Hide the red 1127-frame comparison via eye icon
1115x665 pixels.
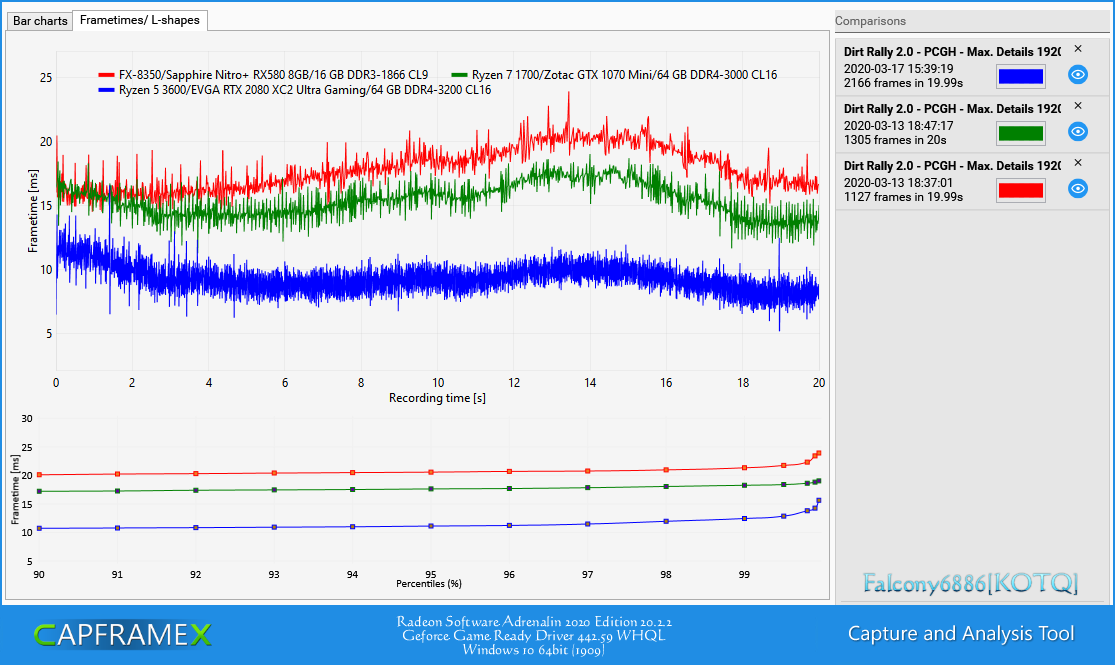pos(1078,188)
